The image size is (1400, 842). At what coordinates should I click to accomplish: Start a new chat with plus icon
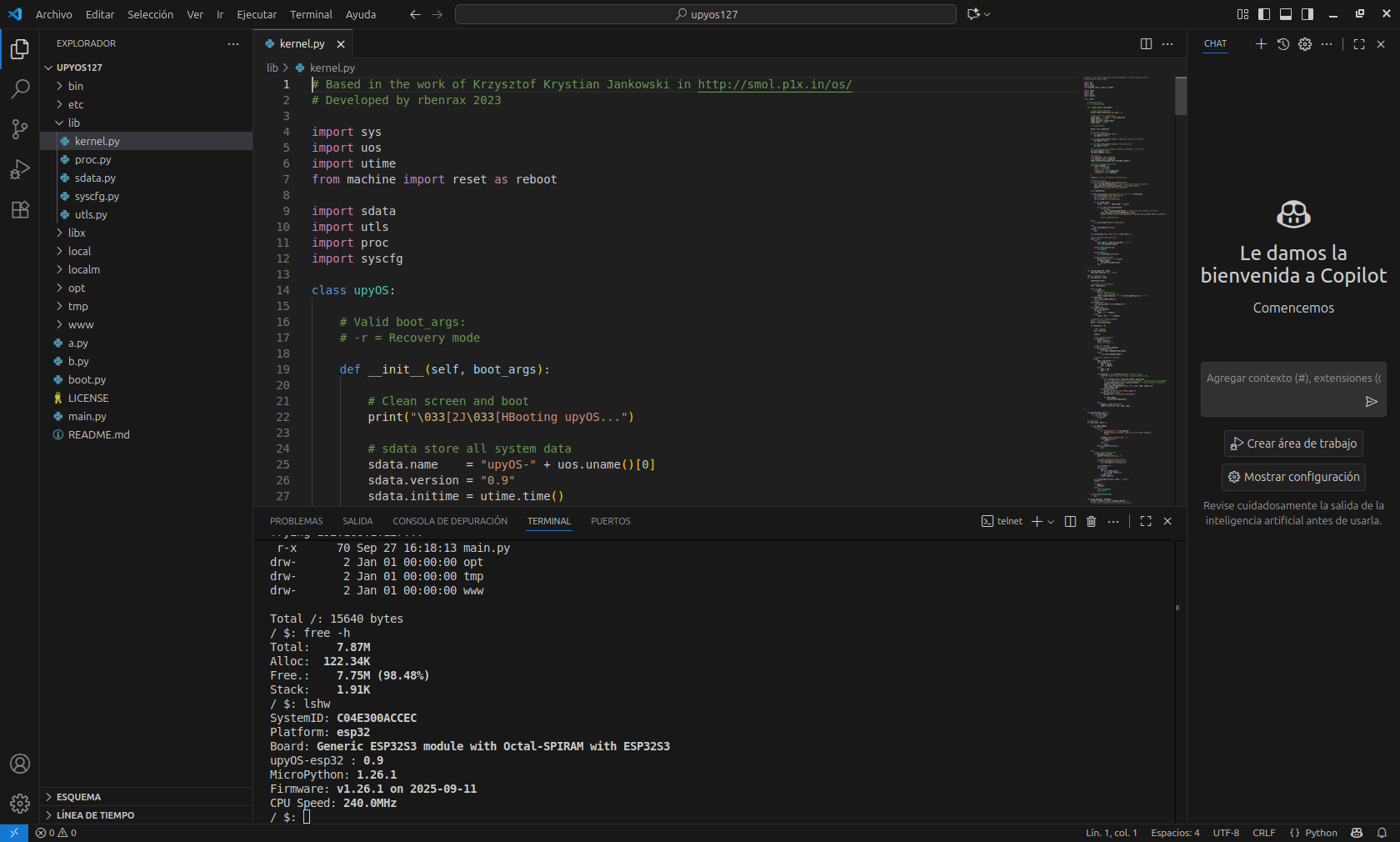coord(1261,44)
